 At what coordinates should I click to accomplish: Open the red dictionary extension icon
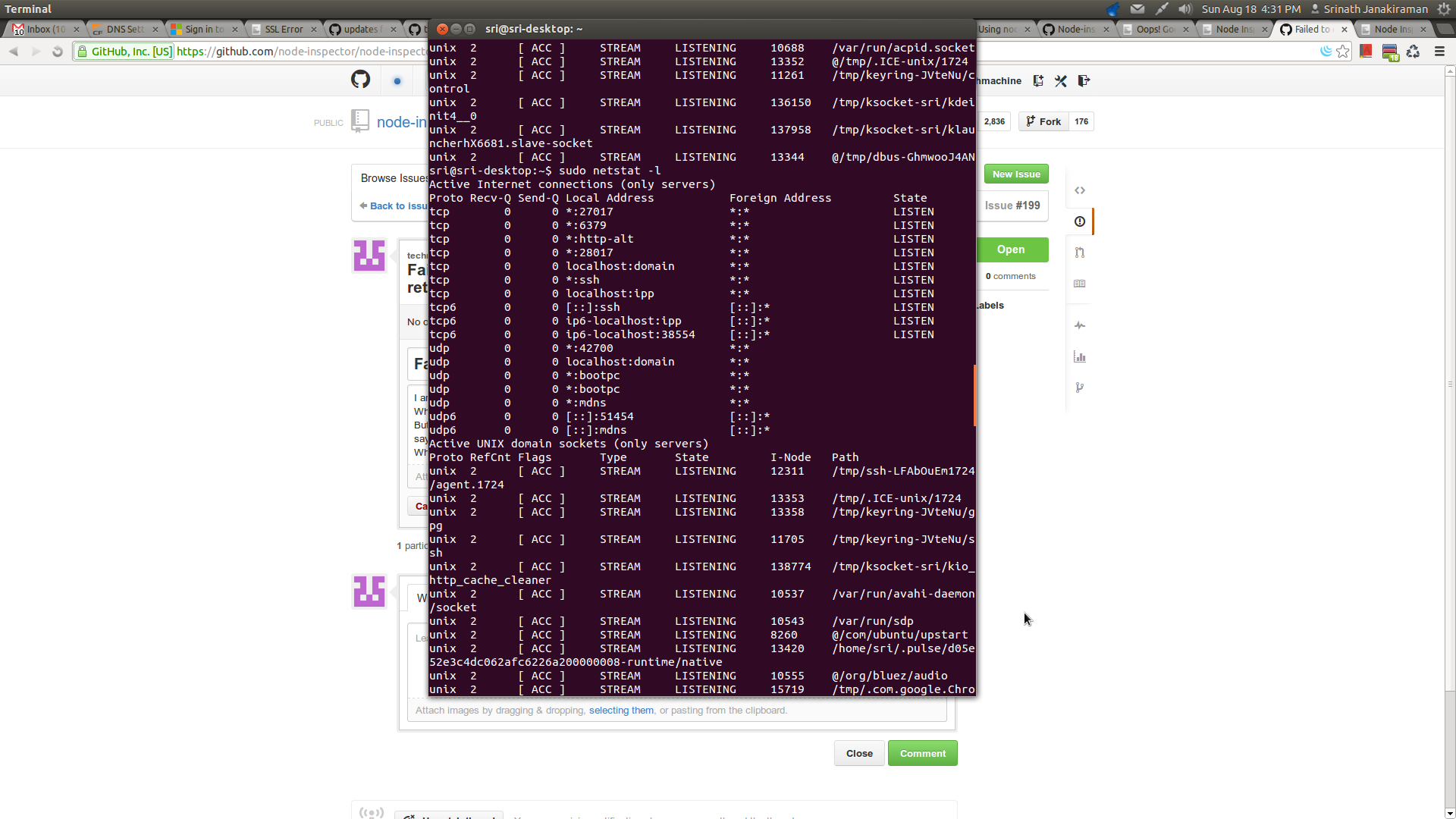coord(1366,52)
